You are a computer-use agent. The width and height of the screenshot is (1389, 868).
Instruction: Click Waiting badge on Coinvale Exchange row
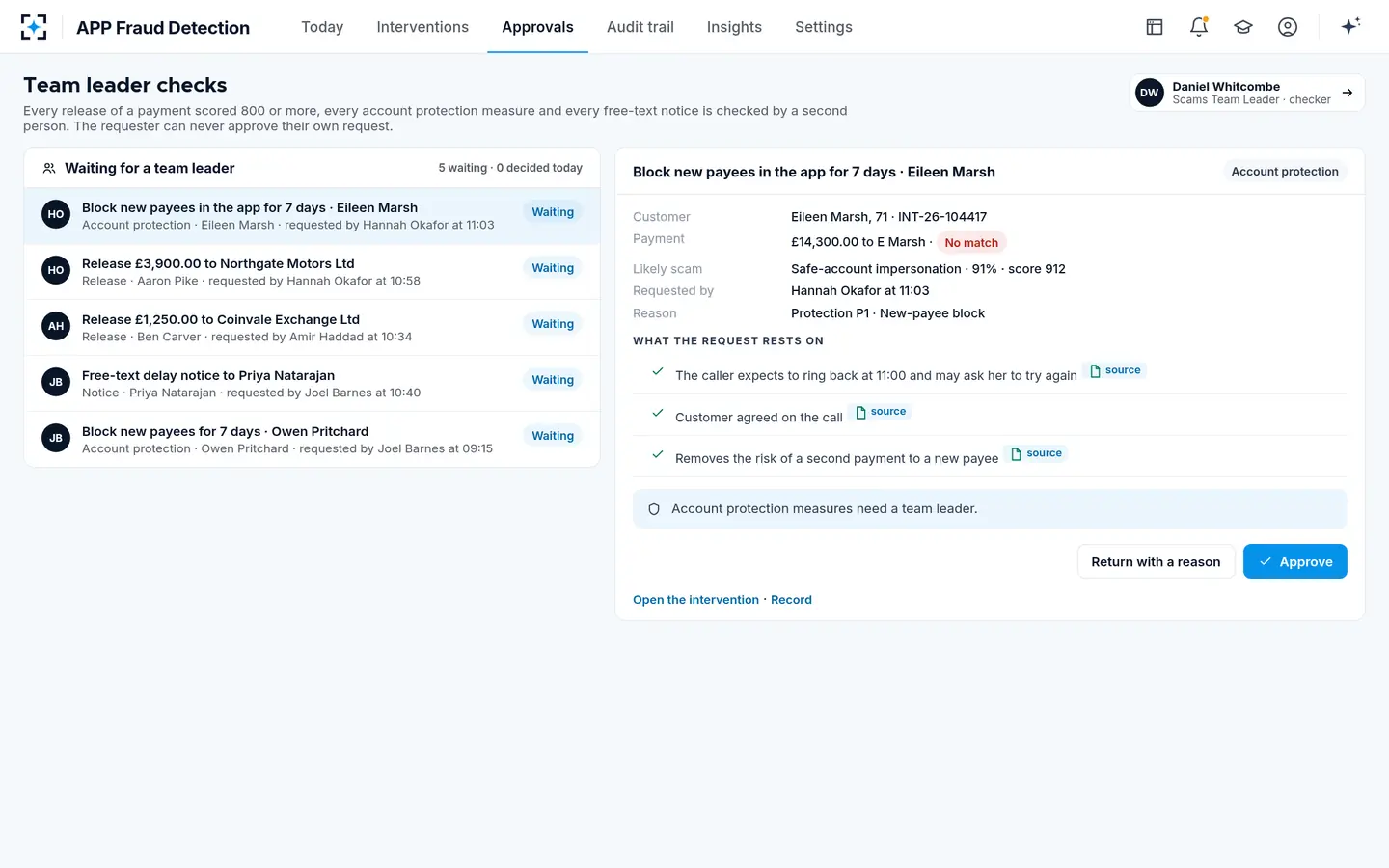(553, 324)
